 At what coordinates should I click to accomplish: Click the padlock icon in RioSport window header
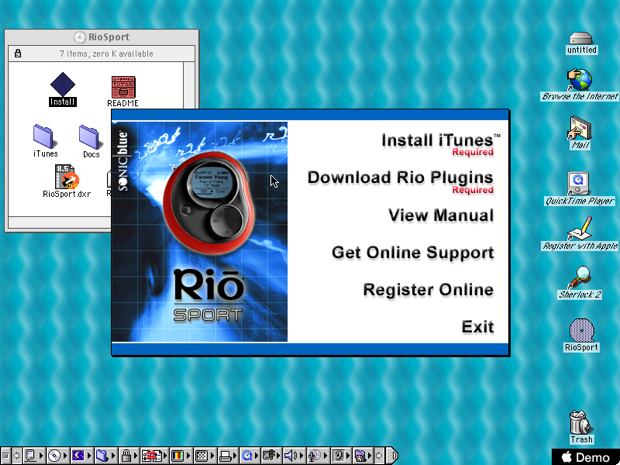coord(18,53)
